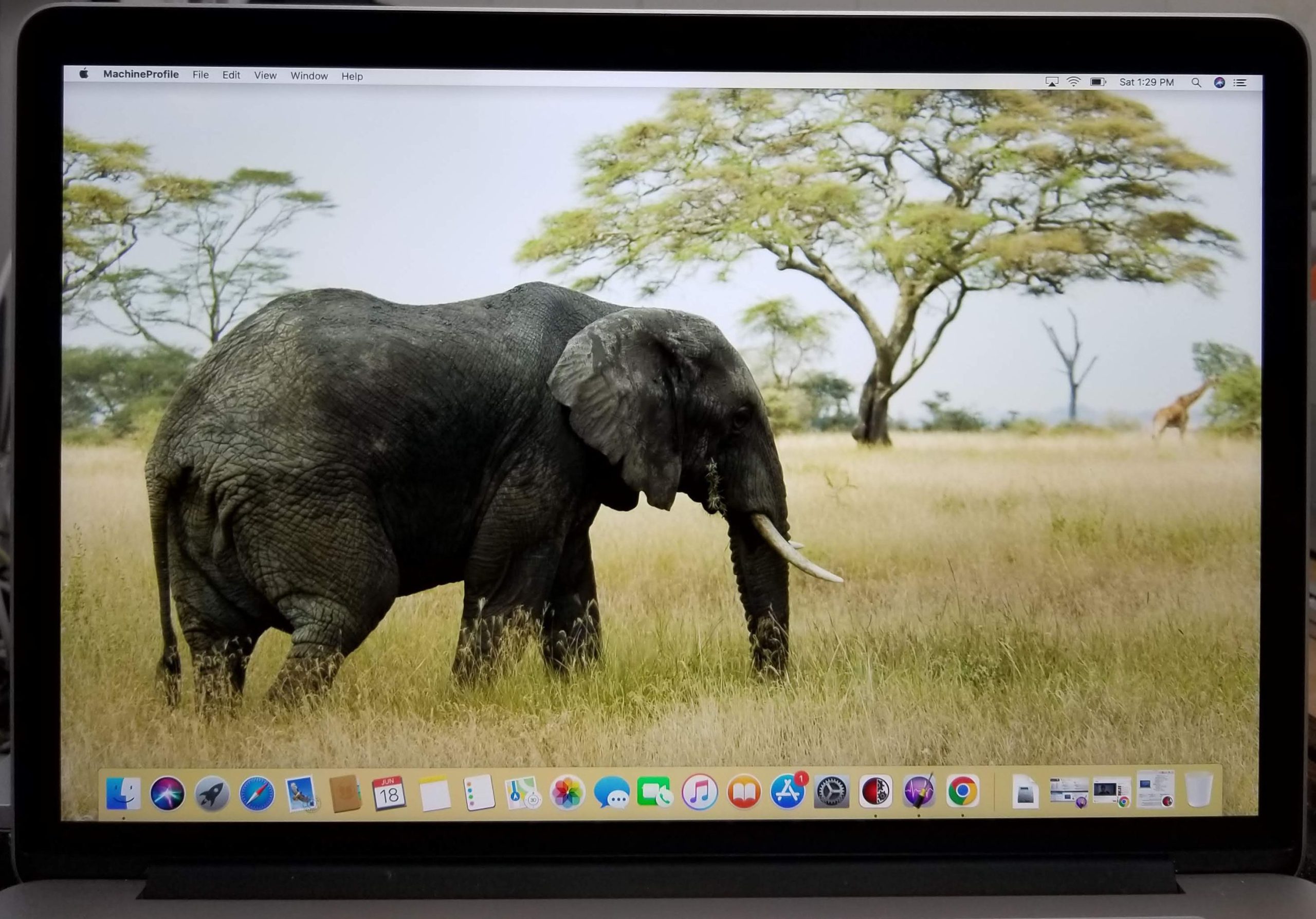Open the Calendar icon showing Jun 18

point(389,794)
